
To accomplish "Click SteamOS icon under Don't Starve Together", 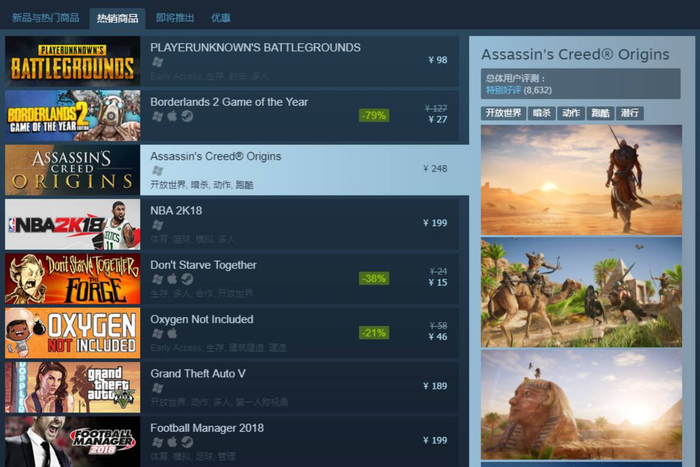I will pos(187,279).
